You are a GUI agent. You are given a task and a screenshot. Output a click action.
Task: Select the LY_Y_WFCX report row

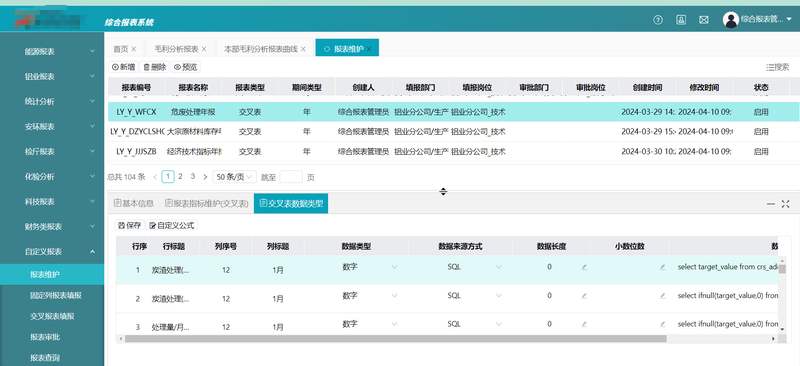(454, 112)
